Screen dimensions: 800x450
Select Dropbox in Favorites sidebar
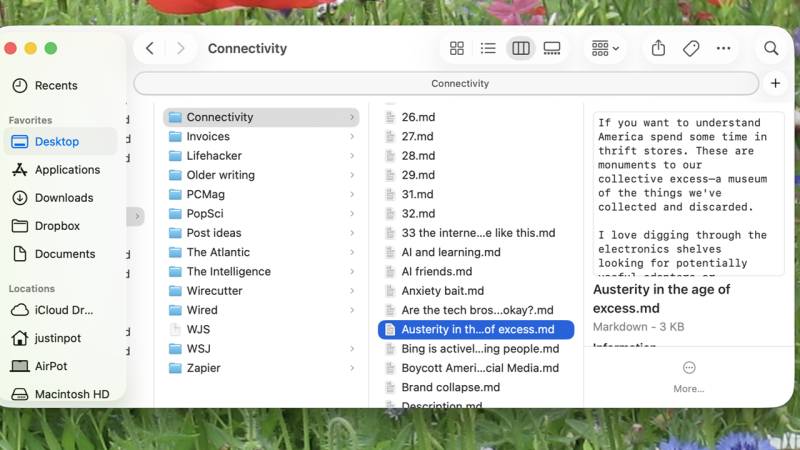point(57,226)
